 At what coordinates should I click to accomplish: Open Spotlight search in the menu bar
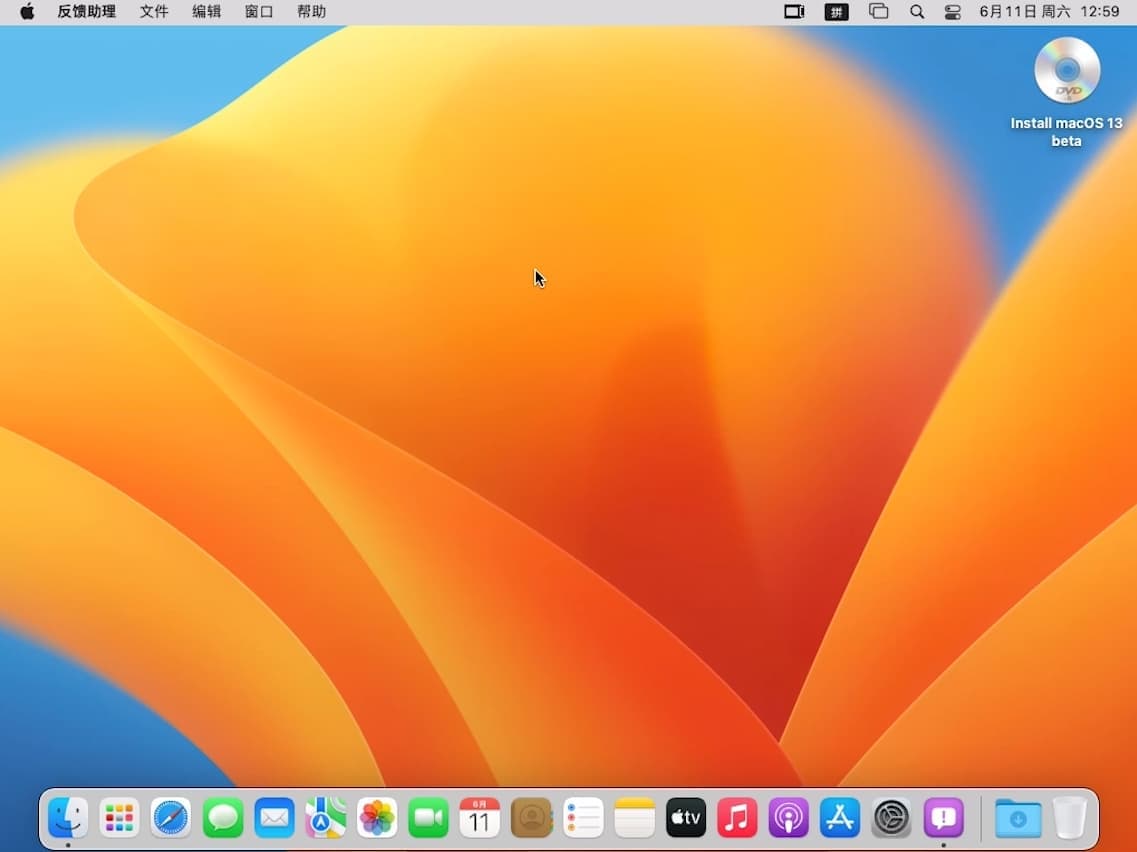(916, 11)
